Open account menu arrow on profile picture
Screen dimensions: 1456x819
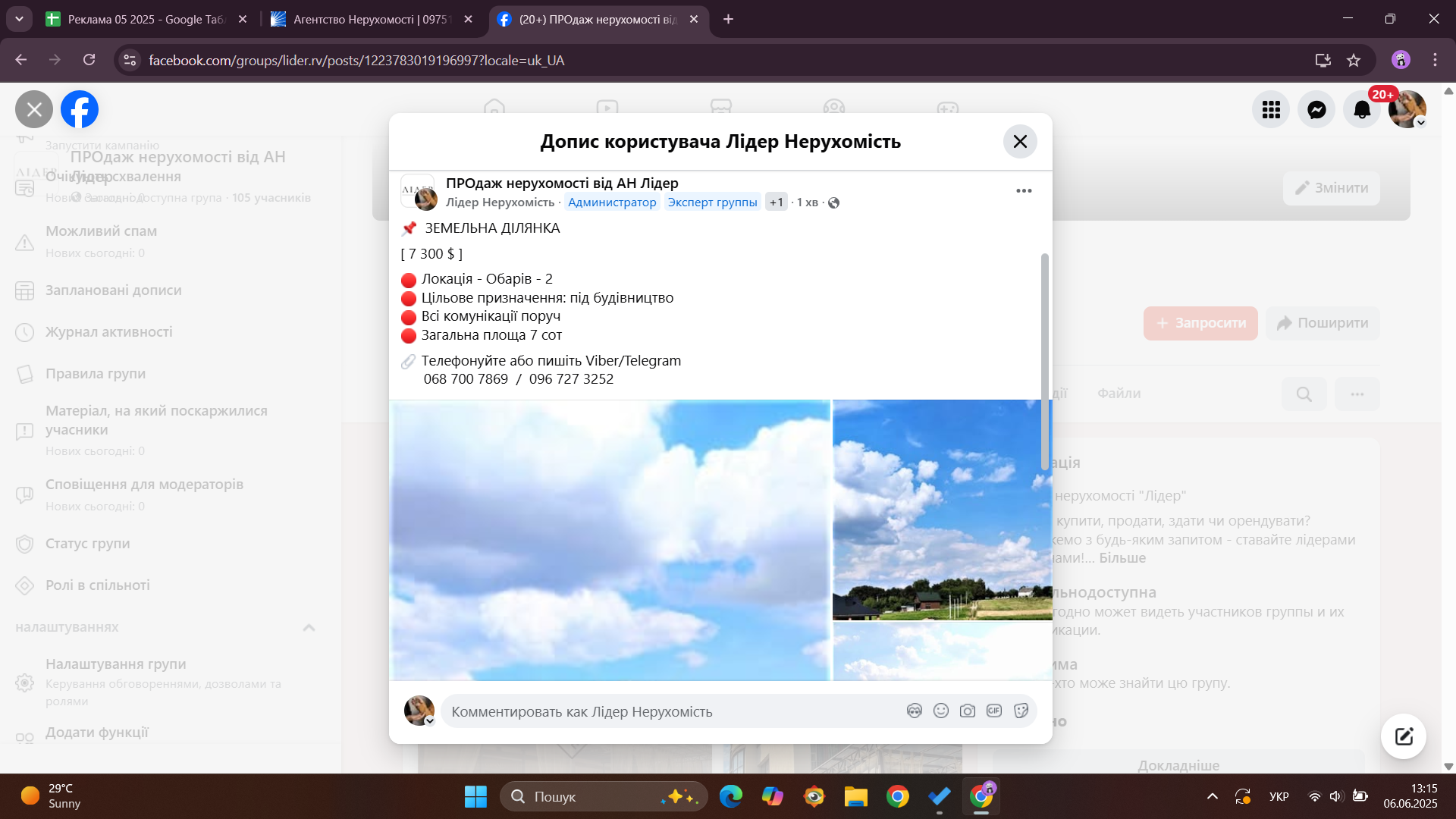(1421, 123)
